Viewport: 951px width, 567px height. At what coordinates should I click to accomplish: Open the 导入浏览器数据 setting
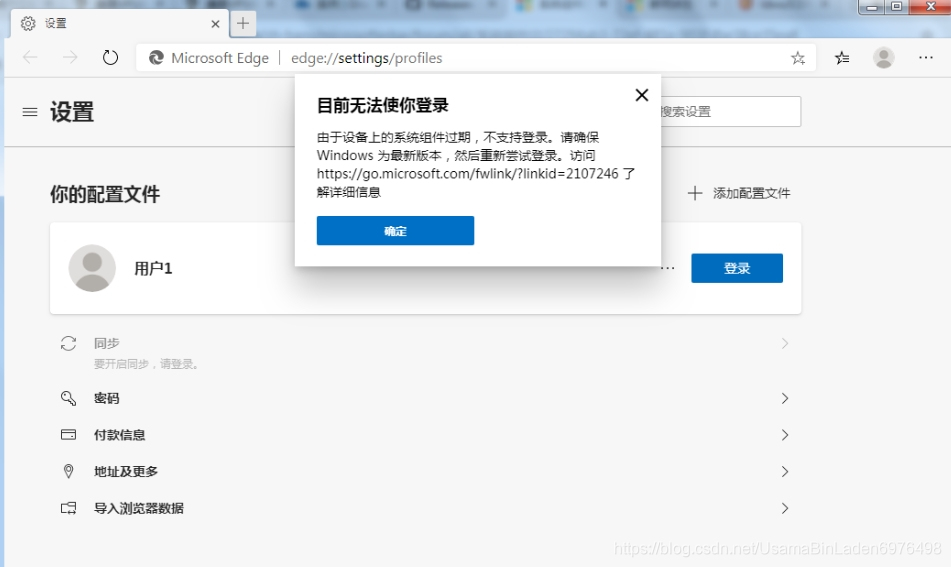(x=425, y=508)
